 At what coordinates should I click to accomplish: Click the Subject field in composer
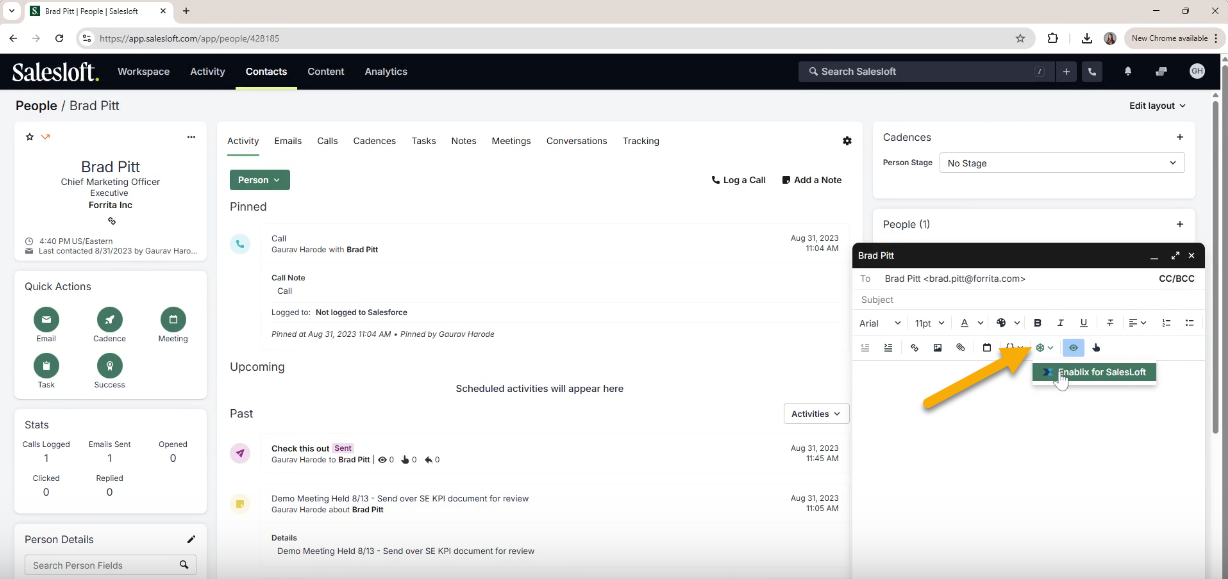point(1028,300)
